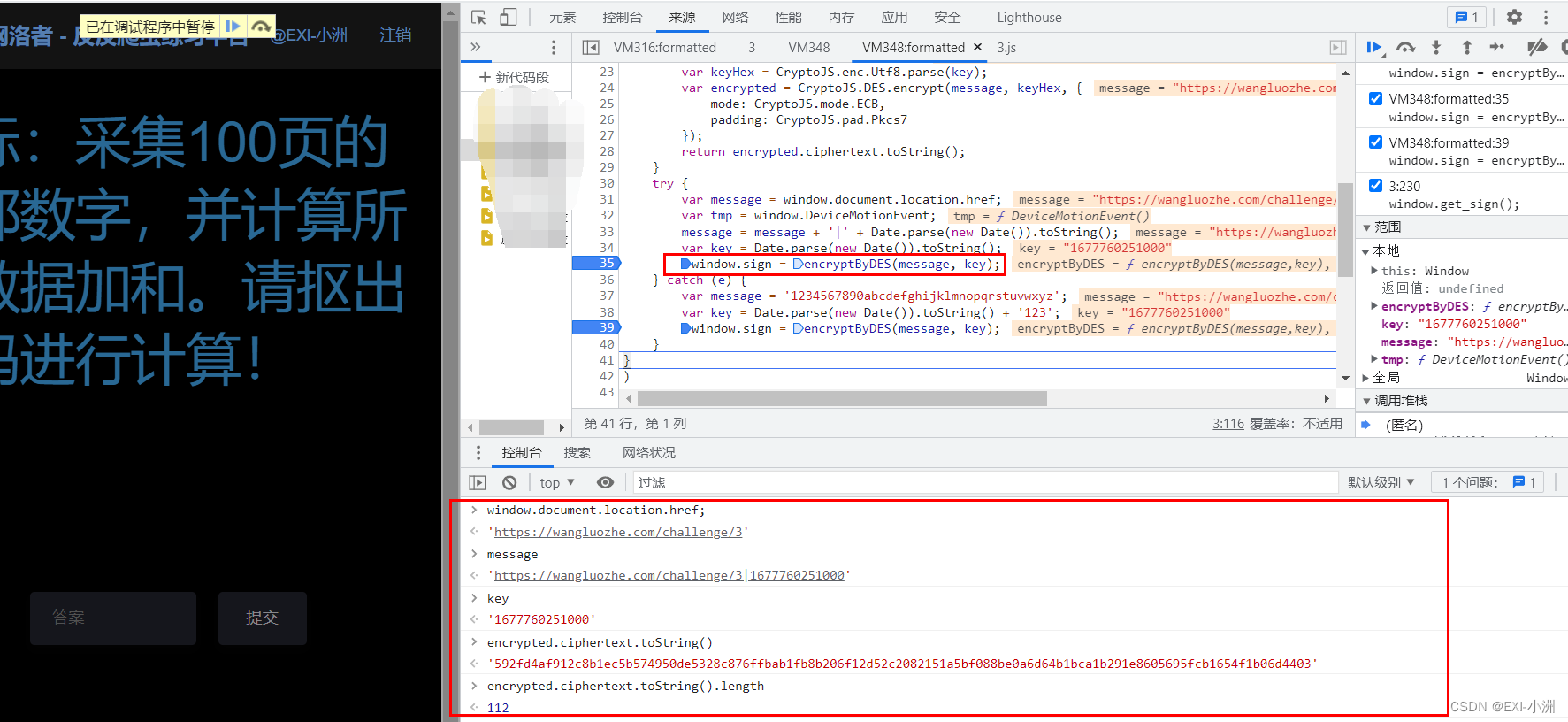1568x722 pixels.
Task: Step over from the paused overlay
Action: click(261, 27)
